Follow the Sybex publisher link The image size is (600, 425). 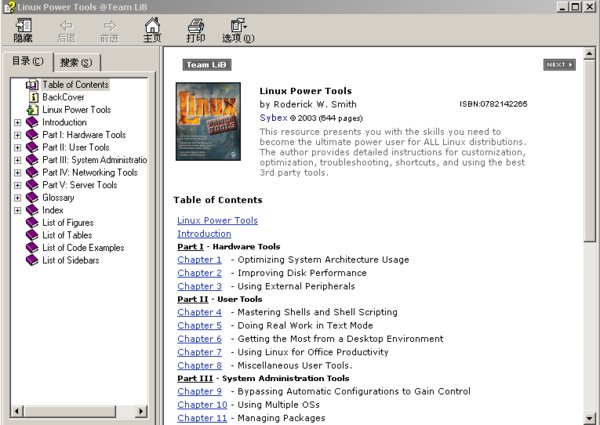click(x=272, y=117)
